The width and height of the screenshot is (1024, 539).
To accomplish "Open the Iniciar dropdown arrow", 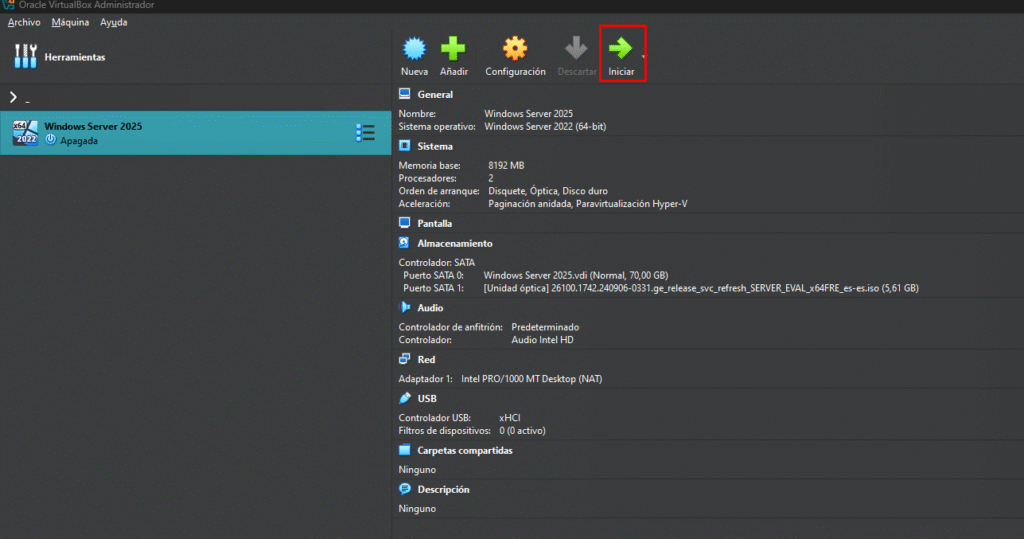I will click(x=643, y=57).
